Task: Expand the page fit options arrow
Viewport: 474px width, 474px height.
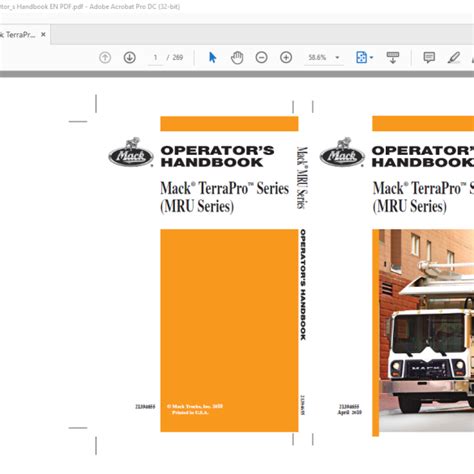Action: pos(371,58)
